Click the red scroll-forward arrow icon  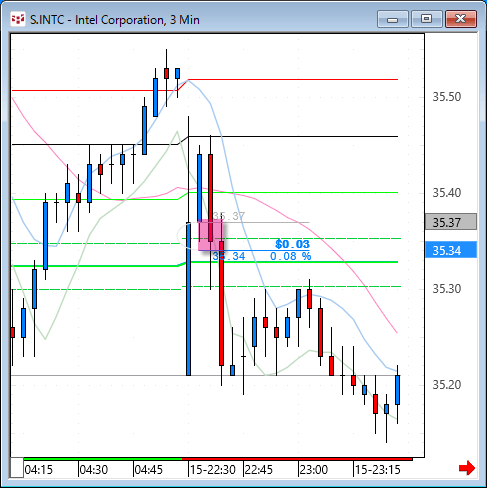(x=466, y=468)
